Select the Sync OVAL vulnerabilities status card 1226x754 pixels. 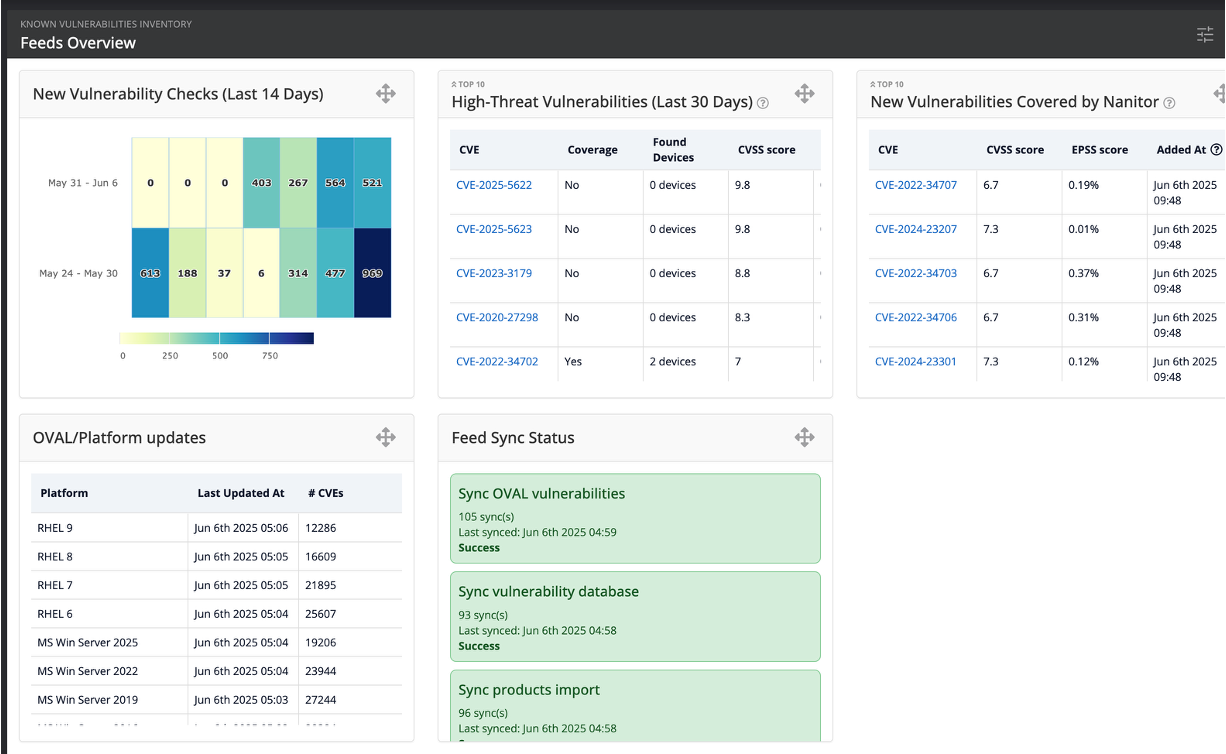pyautogui.click(x=635, y=519)
